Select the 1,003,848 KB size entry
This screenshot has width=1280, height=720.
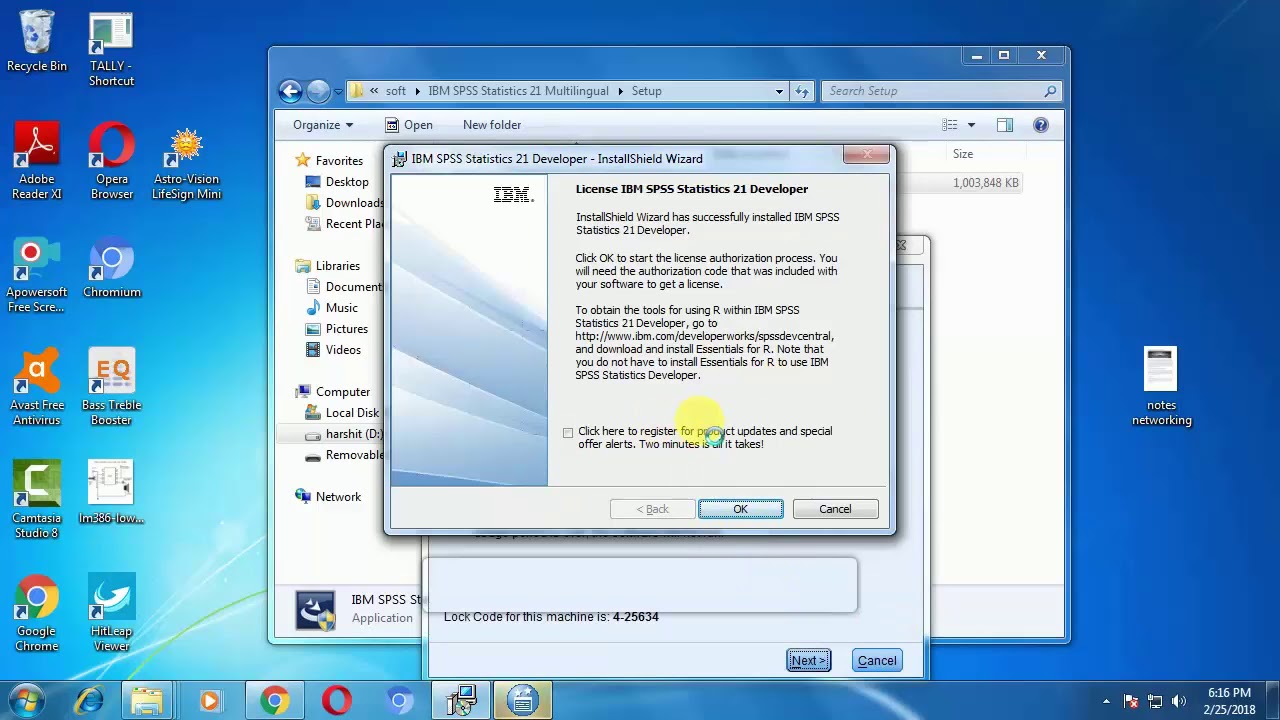coord(985,183)
